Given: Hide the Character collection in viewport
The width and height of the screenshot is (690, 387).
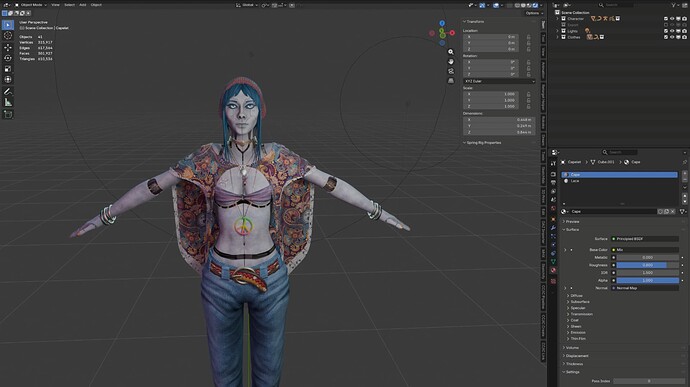Looking at the screenshot, I should click(672, 19).
